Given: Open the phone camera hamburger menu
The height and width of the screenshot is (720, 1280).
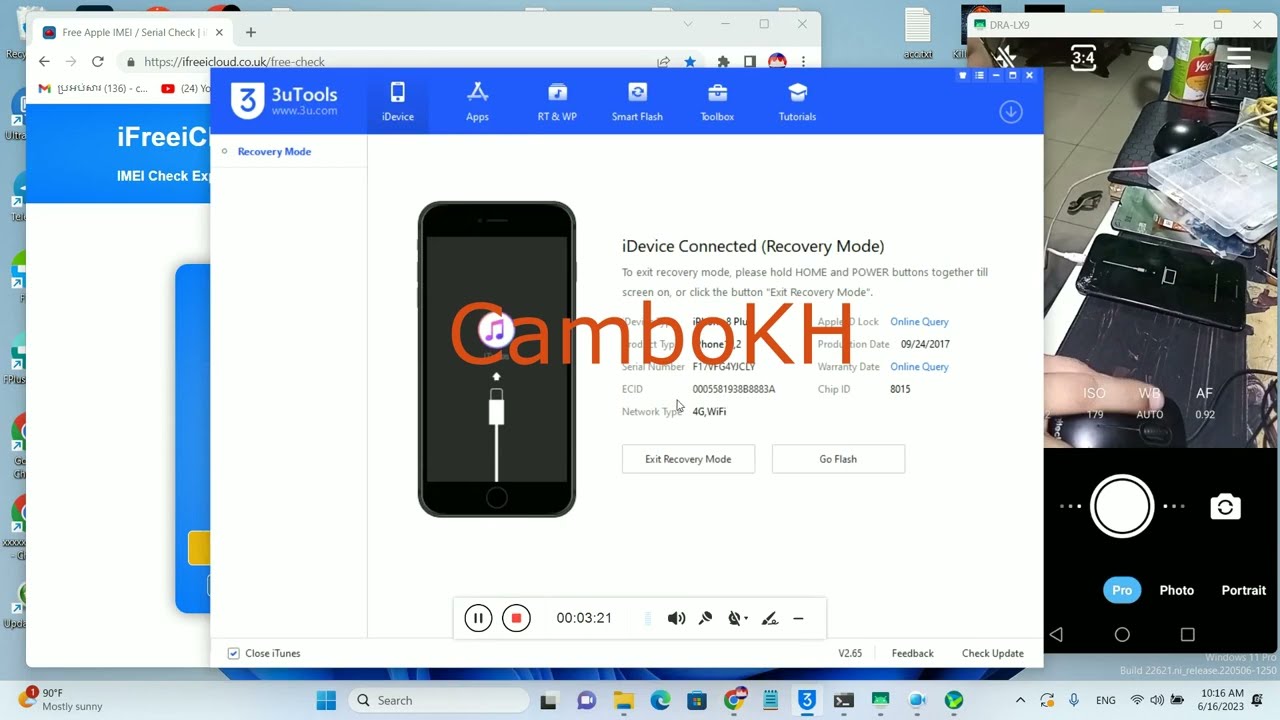Looking at the screenshot, I should tap(1239, 58).
